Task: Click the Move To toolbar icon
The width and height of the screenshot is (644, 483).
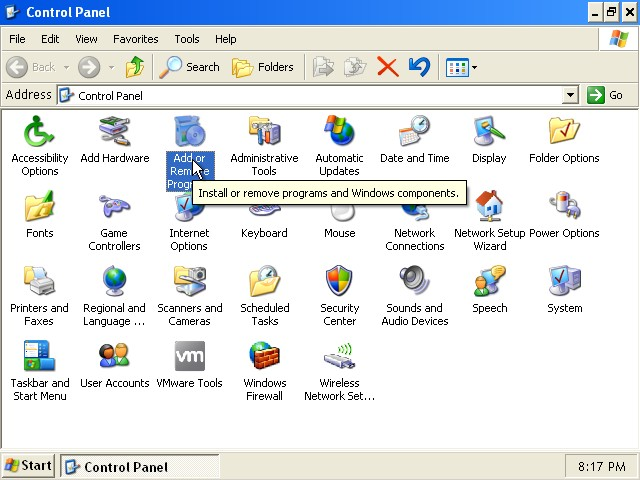Action: pos(324,67)
